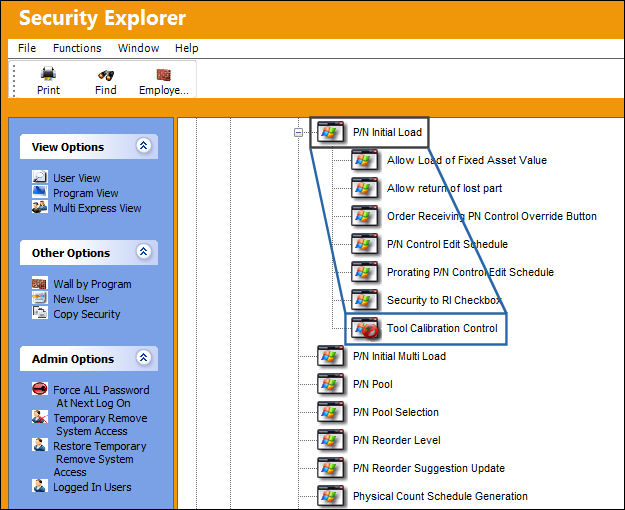The image size is (625, 510).
Task: Select Security to RI Checkbox item
Action: click(444, 300)
